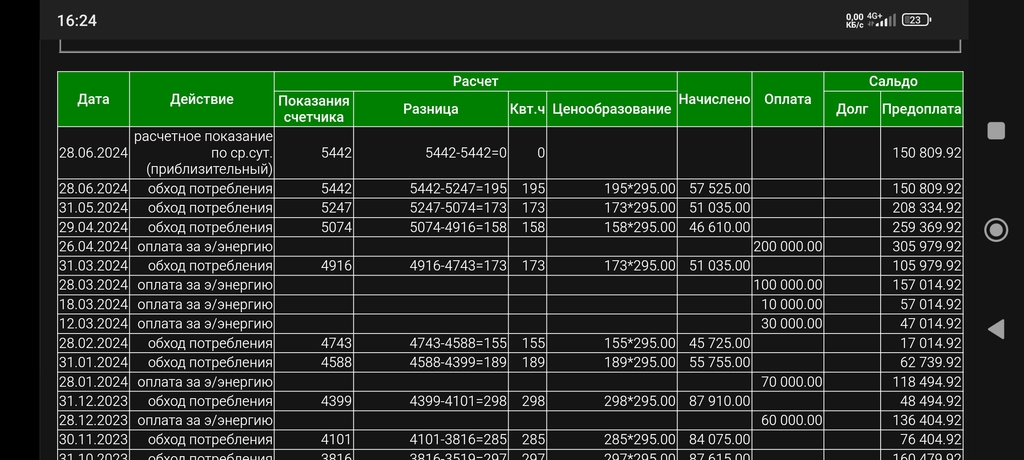Select the расчетное показание по ср.сут. cell
Screen dimensions: 1024x460
(204, 152)
